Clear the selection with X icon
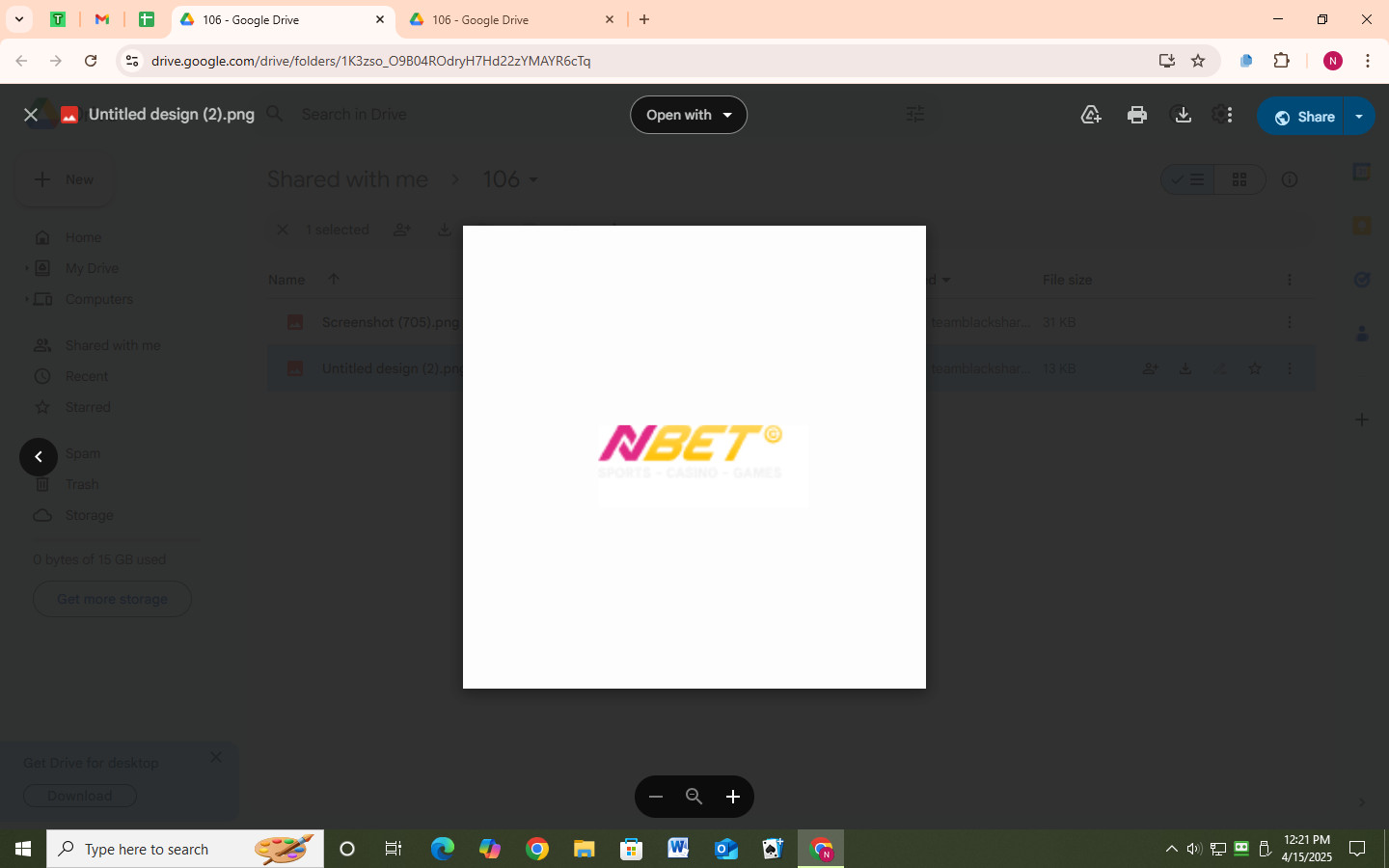Screen dimensions: 1389x868 [283, 230]
